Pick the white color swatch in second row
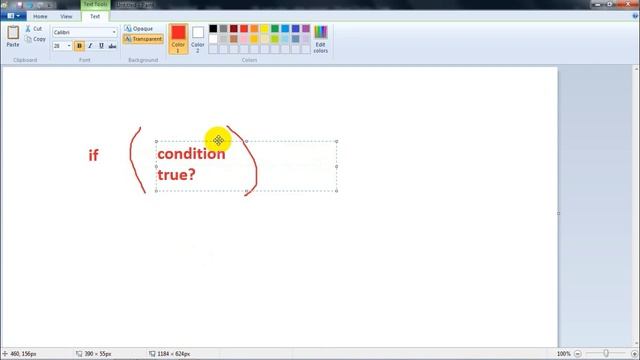The width and height of the screenshot is (640, 360). (x=213, y=39)
